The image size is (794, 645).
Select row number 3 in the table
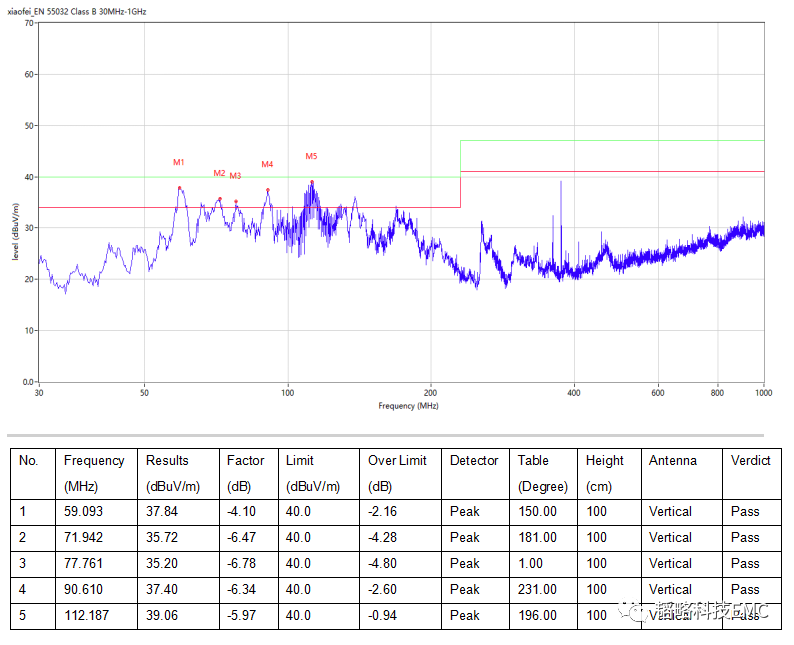[x=23, y=563]
